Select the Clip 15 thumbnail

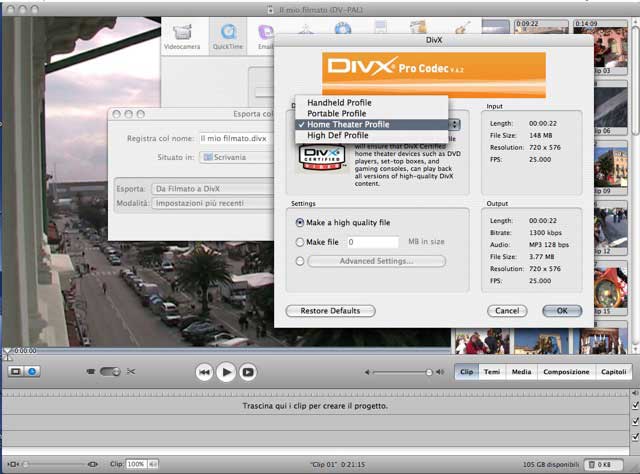pos(611,288)
